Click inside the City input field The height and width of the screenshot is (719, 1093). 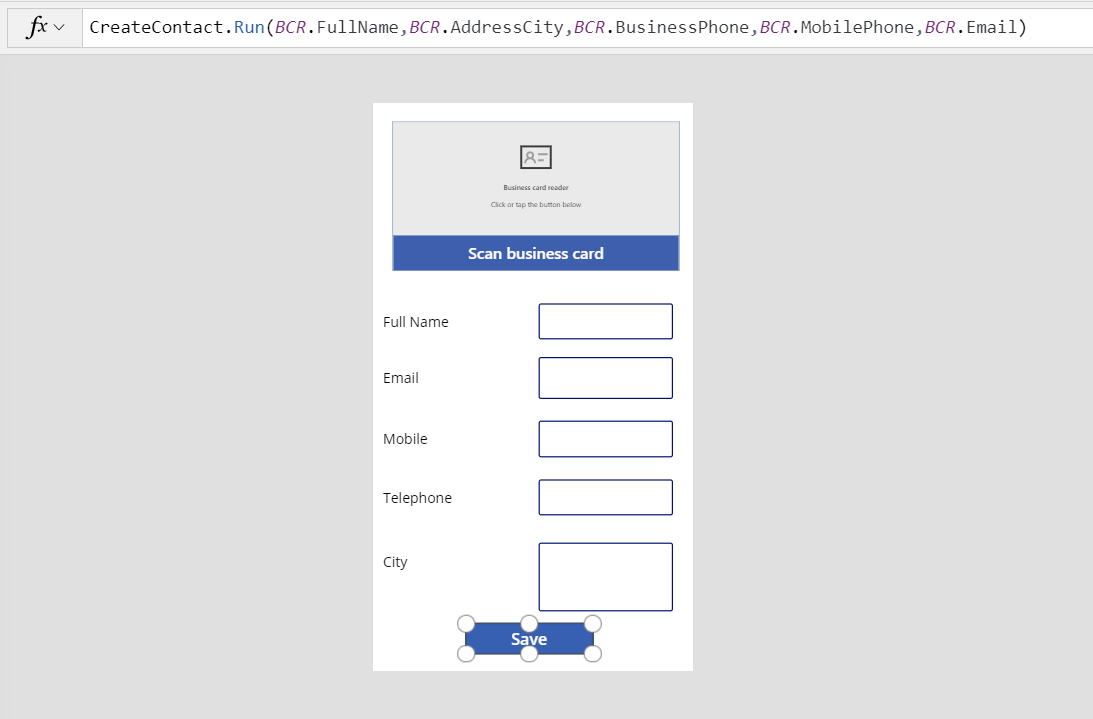pyautogui.click(x=605, y=576)
